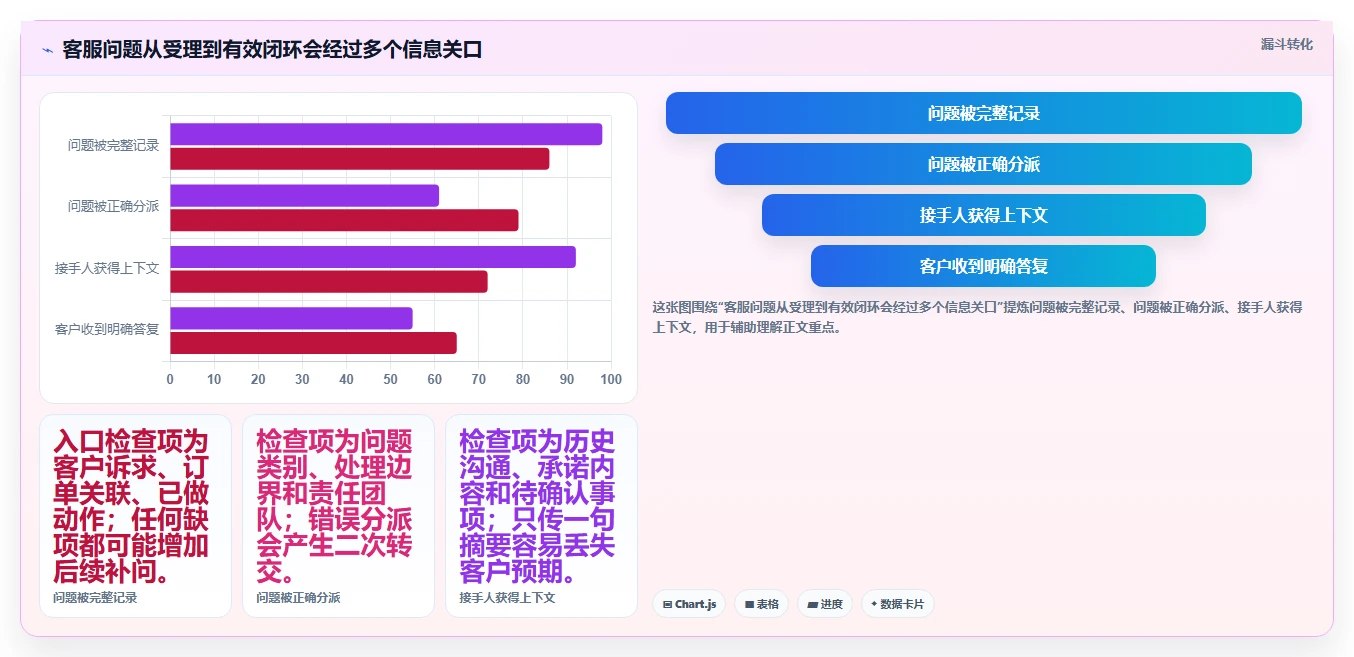Click the x-axis tick label 50
Viewport: 1354px width, 657px height.
tap(391, 380)
